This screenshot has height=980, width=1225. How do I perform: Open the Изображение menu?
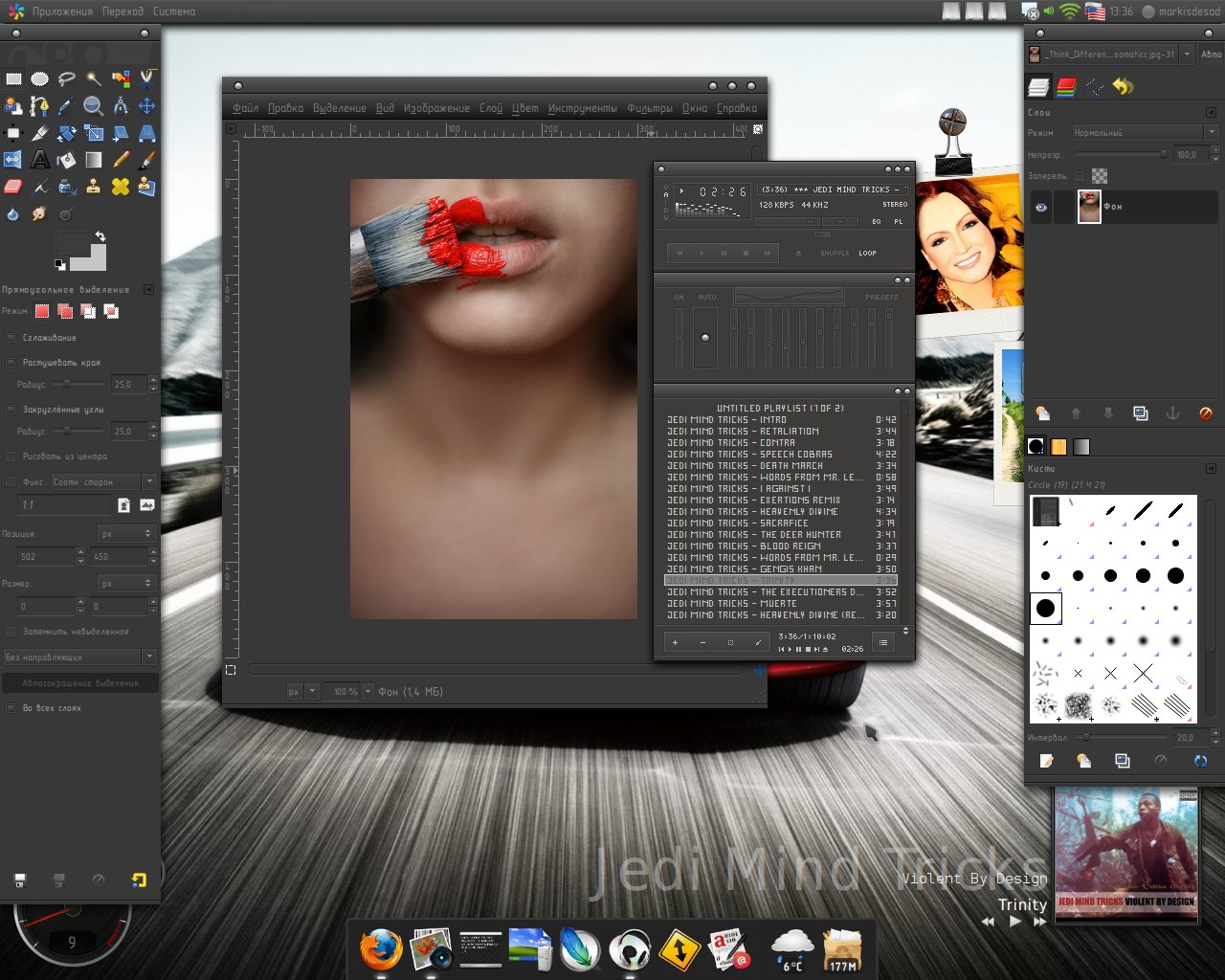point(436,108)
